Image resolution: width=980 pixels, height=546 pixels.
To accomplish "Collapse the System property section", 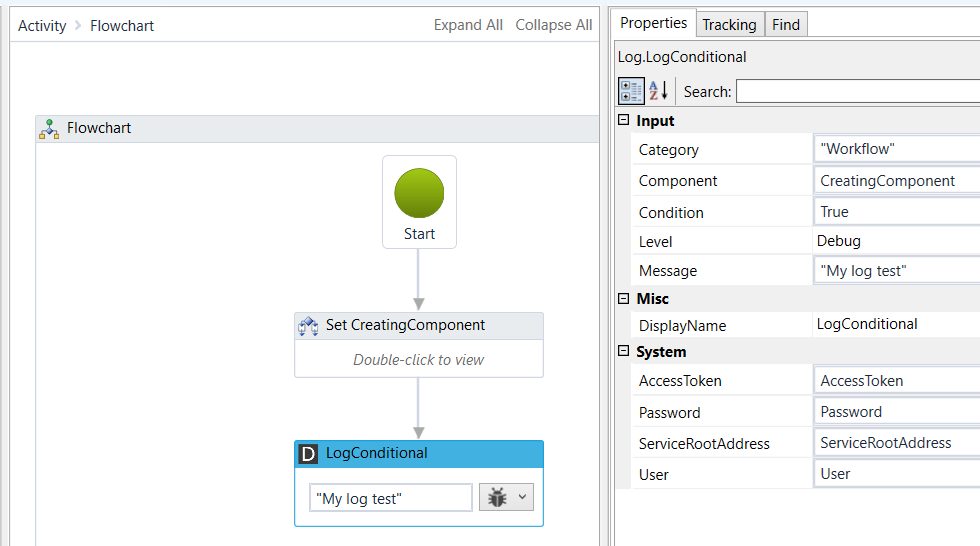I will pyautogui.click(x=624, y=352).
